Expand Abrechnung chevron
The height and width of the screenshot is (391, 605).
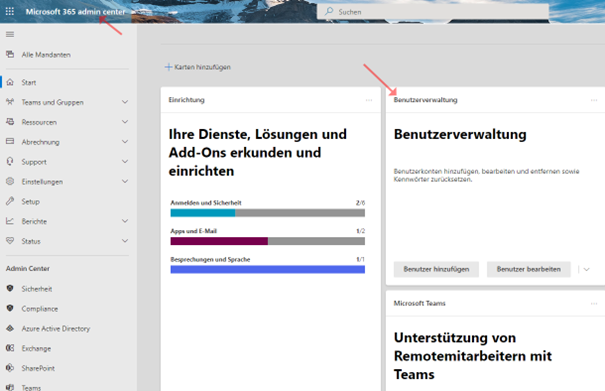point(125,142)
